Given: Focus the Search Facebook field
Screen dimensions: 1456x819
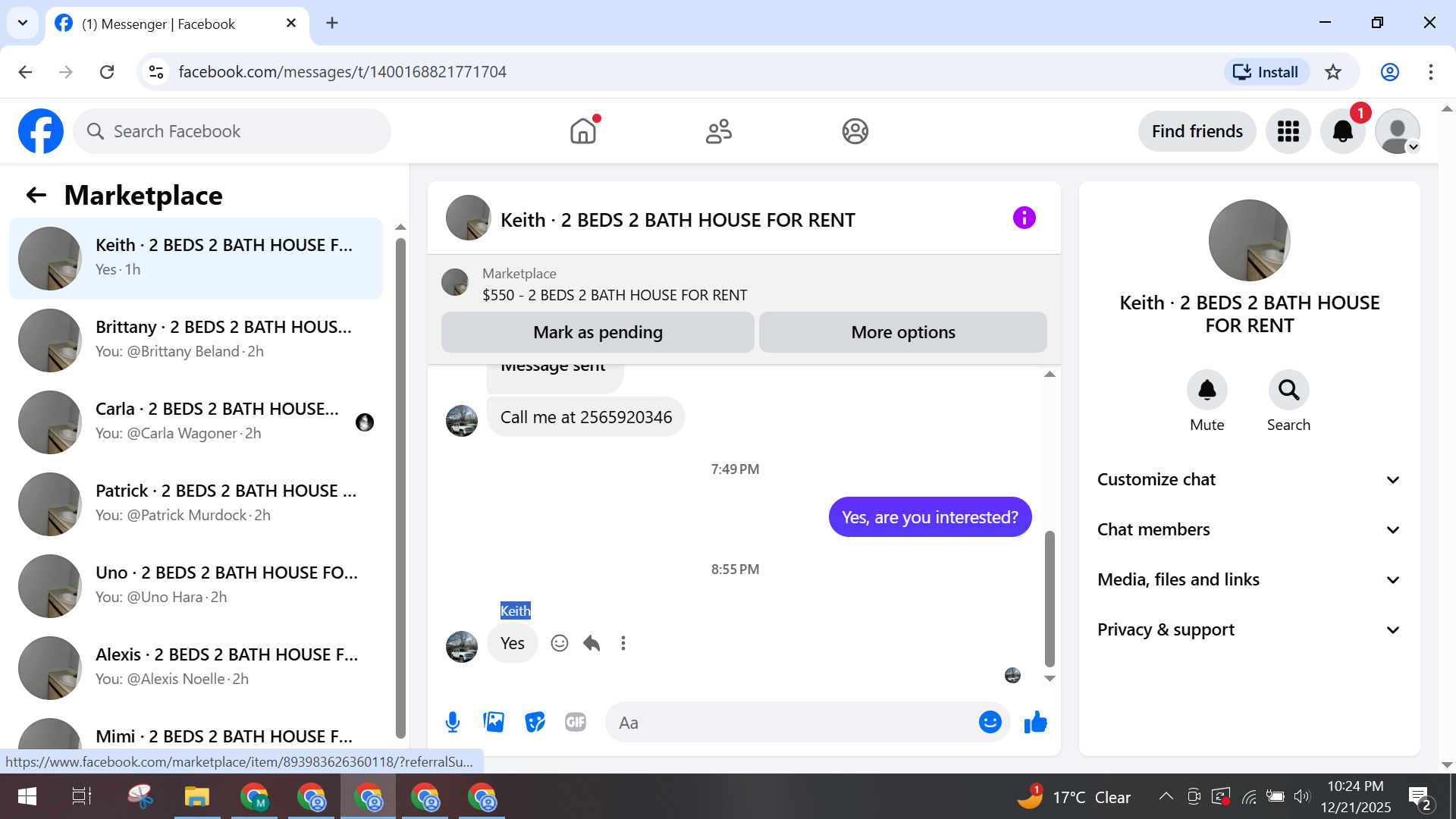Looking at the screenshot, I should 232,131.
